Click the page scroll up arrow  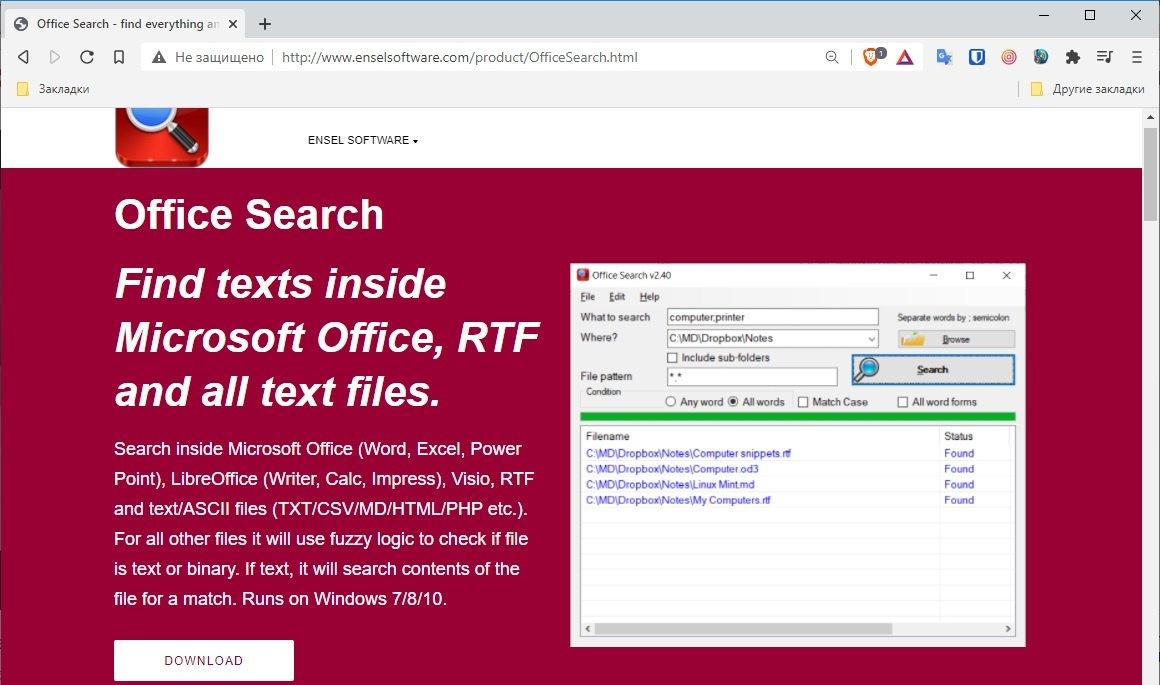point(1150,117)
